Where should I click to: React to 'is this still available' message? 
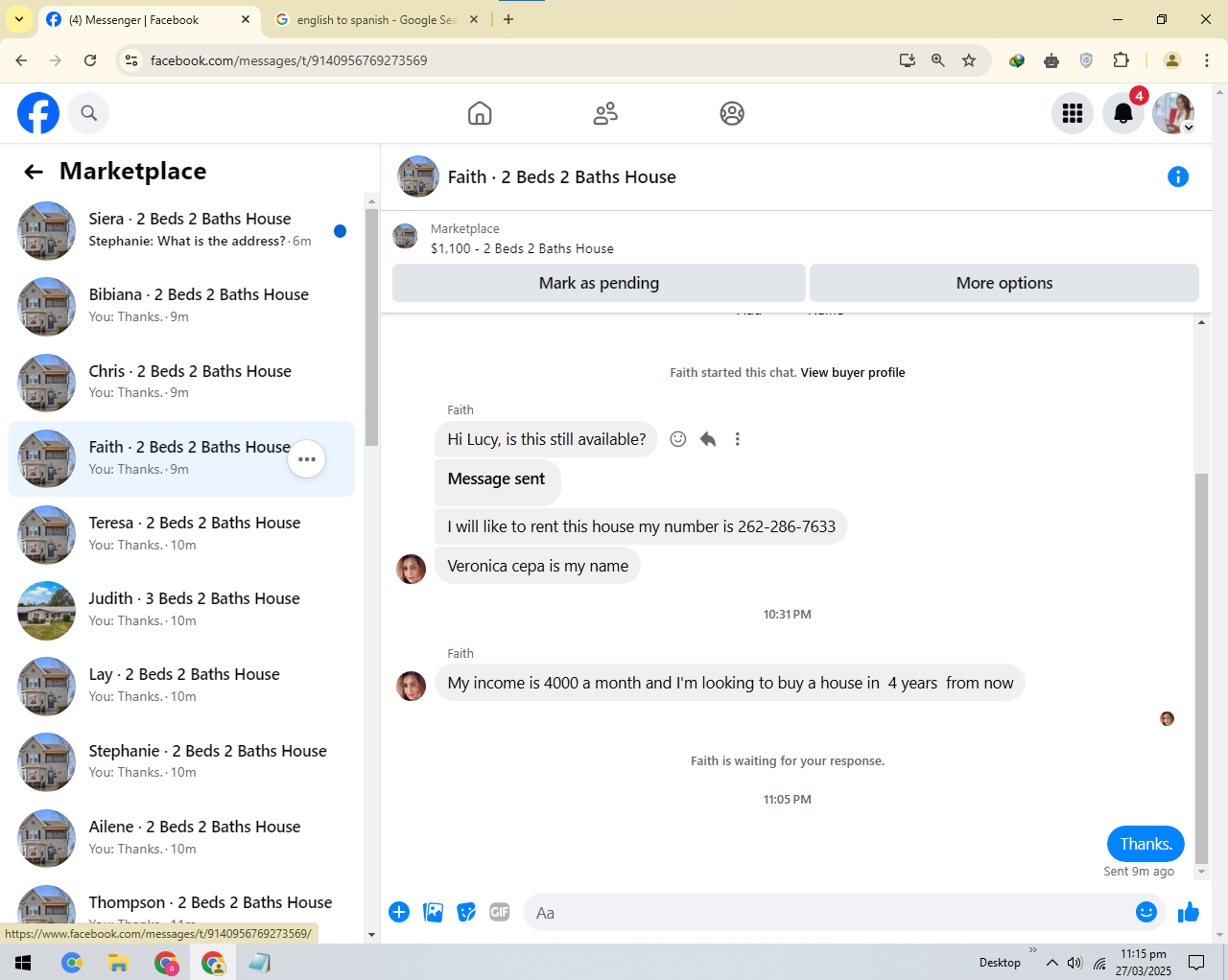[678, 439]
